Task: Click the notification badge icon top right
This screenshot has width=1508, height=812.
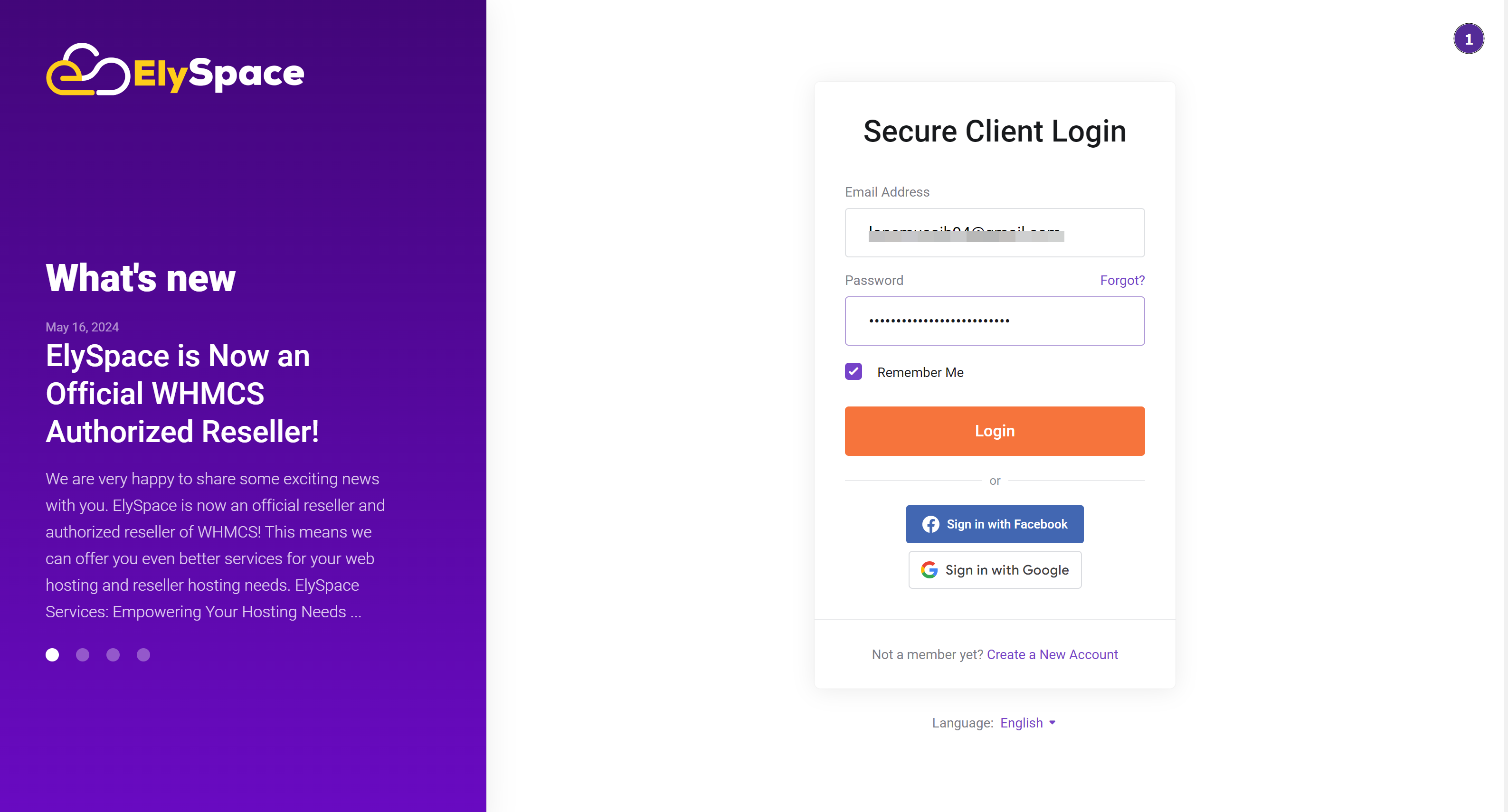Action: [1467, 38]
